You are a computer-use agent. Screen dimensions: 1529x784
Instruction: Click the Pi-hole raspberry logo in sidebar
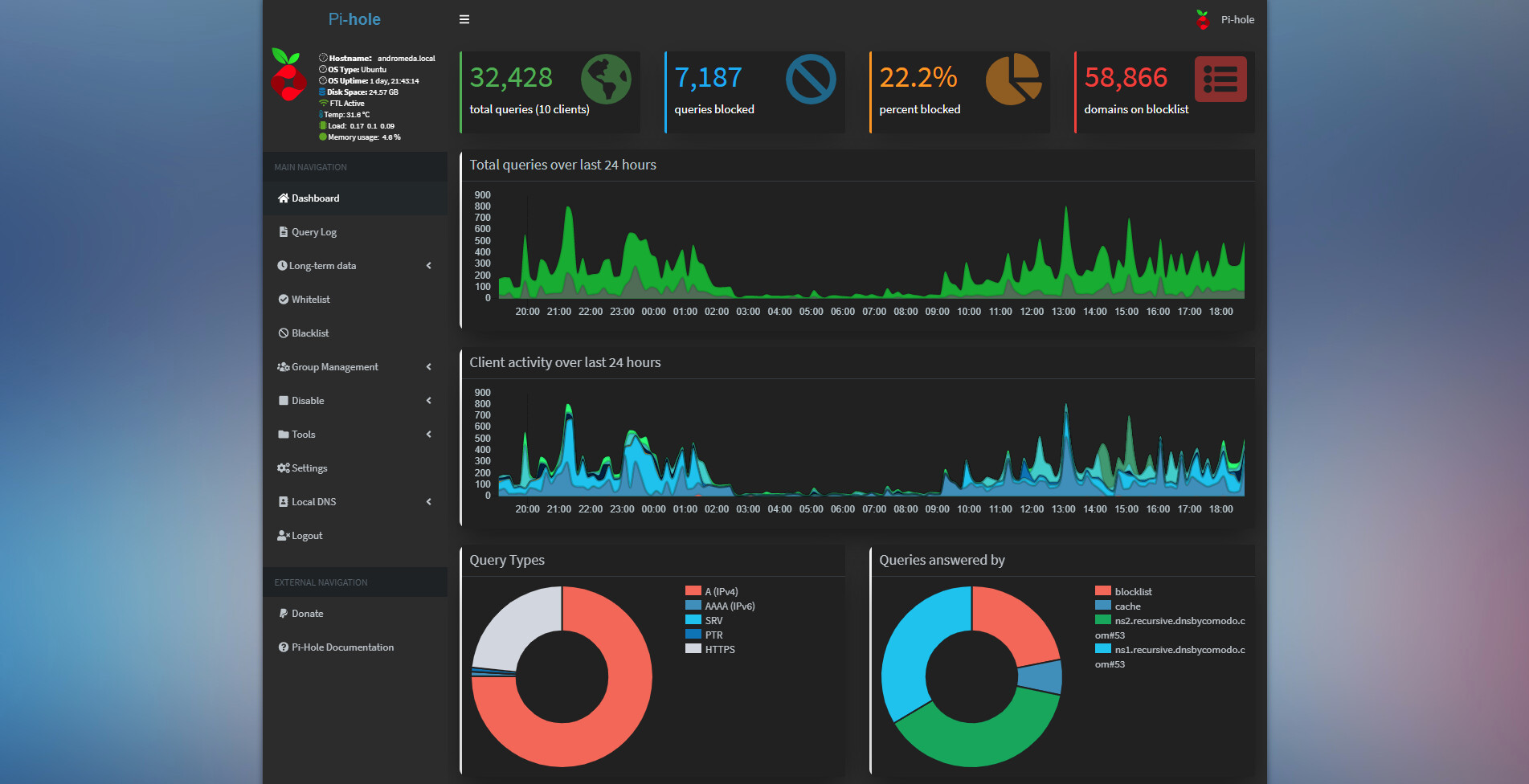pos(288,75)
